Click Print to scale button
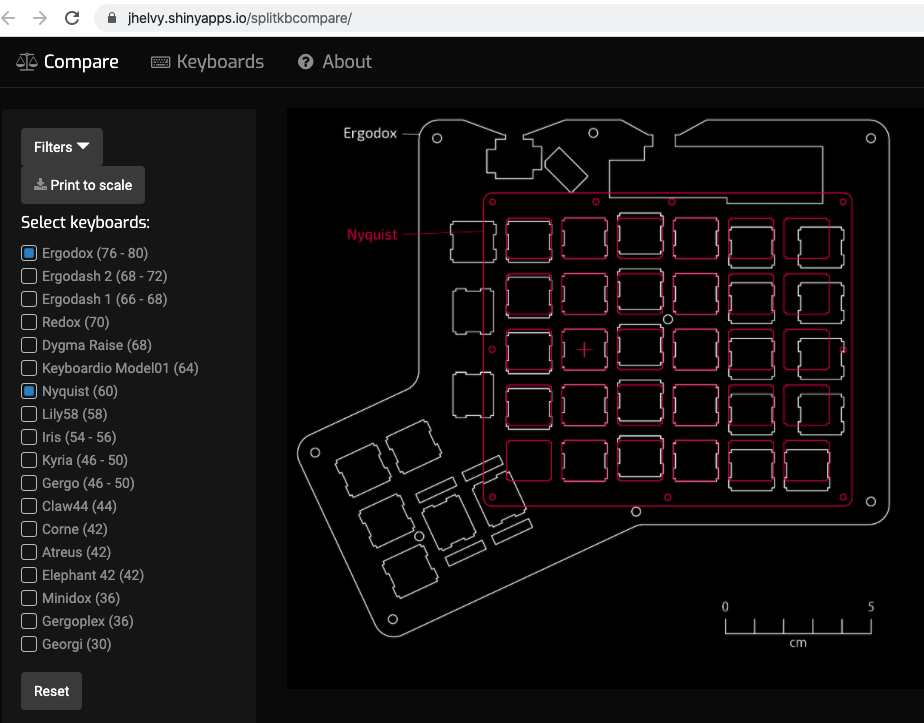The width and height of the screenshot is (924, 723). (83, 185)
